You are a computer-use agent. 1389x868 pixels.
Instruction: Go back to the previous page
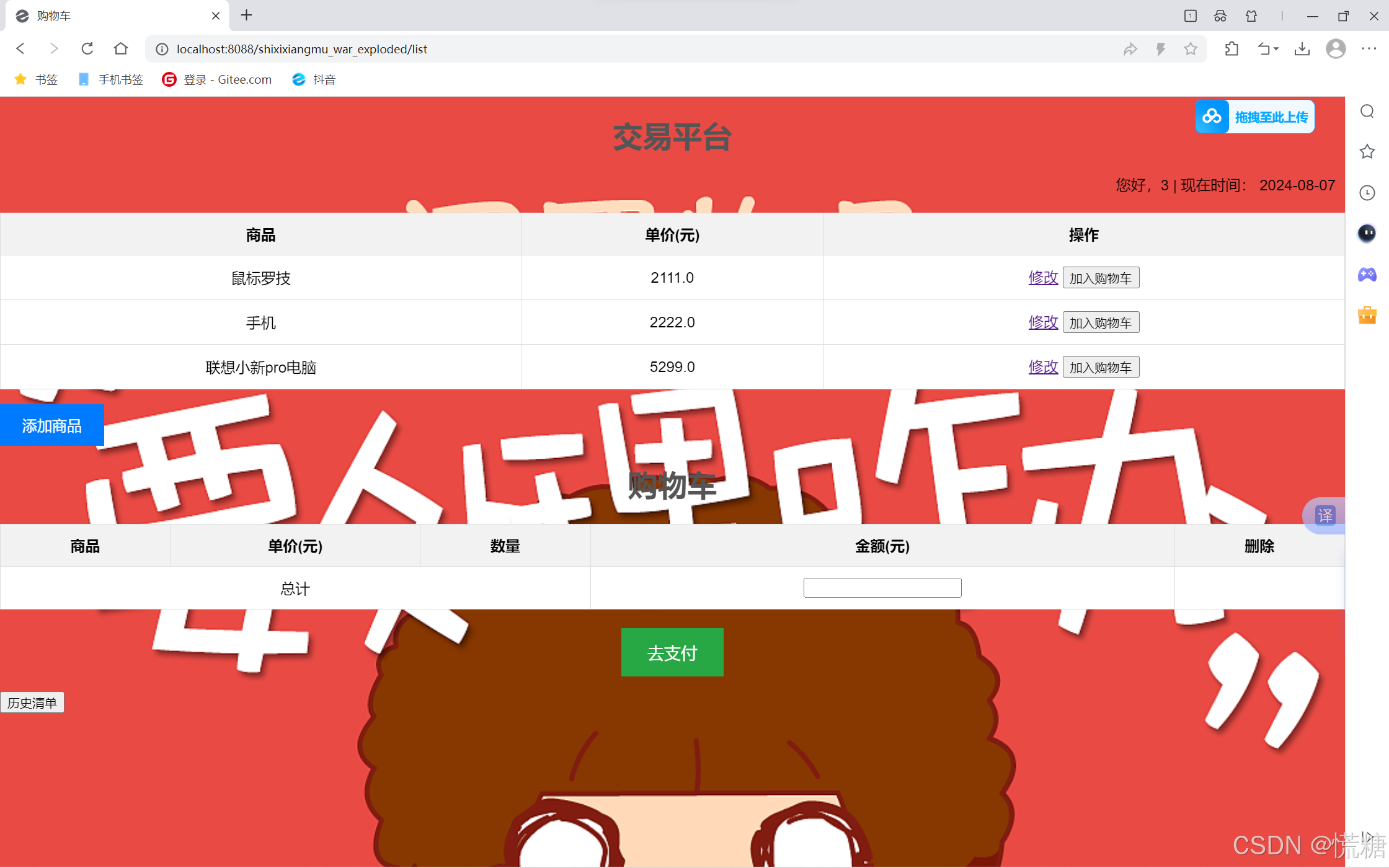tap(20, 48)
